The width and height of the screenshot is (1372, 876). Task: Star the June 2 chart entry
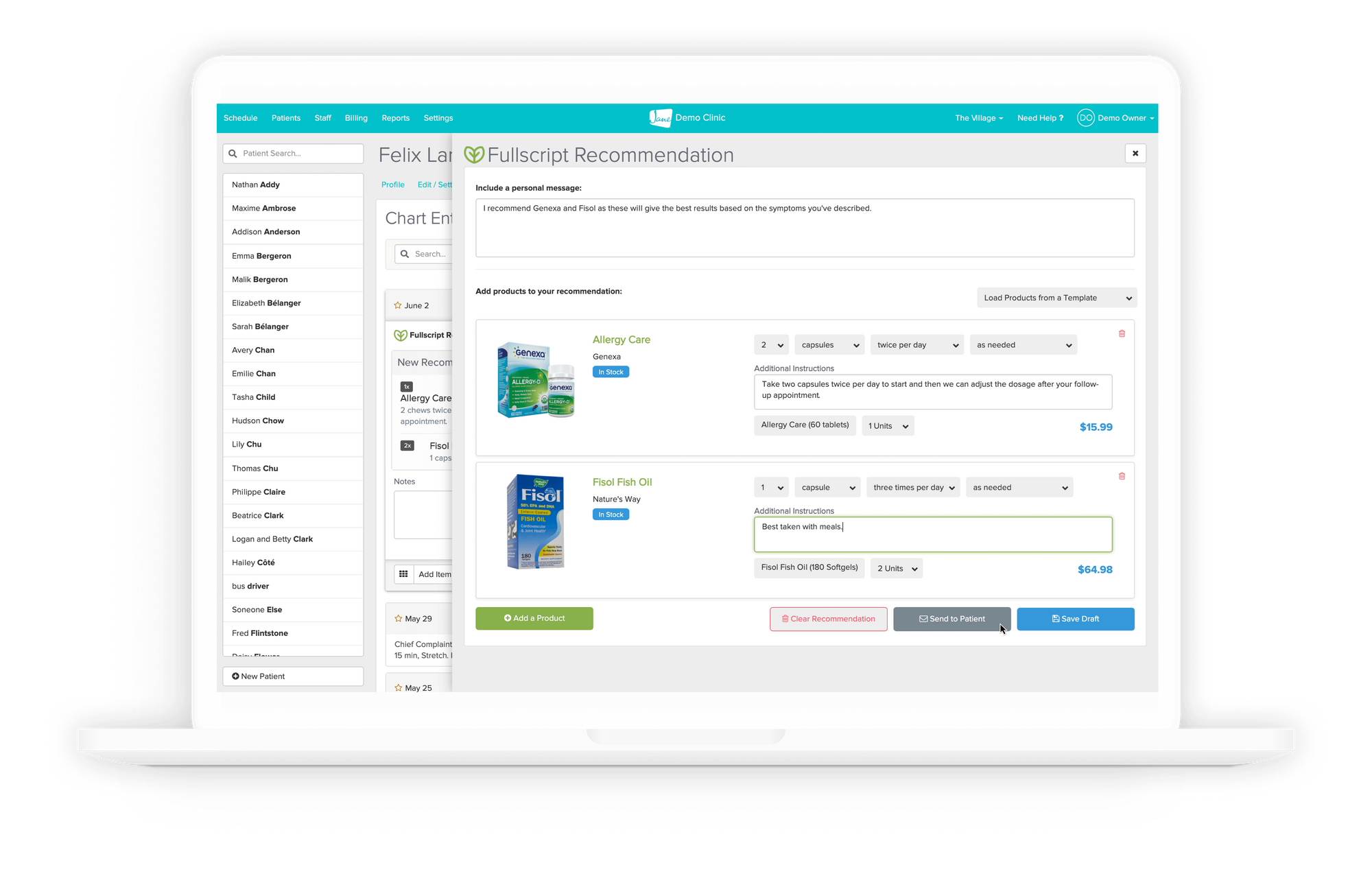(x=398, y=305)
